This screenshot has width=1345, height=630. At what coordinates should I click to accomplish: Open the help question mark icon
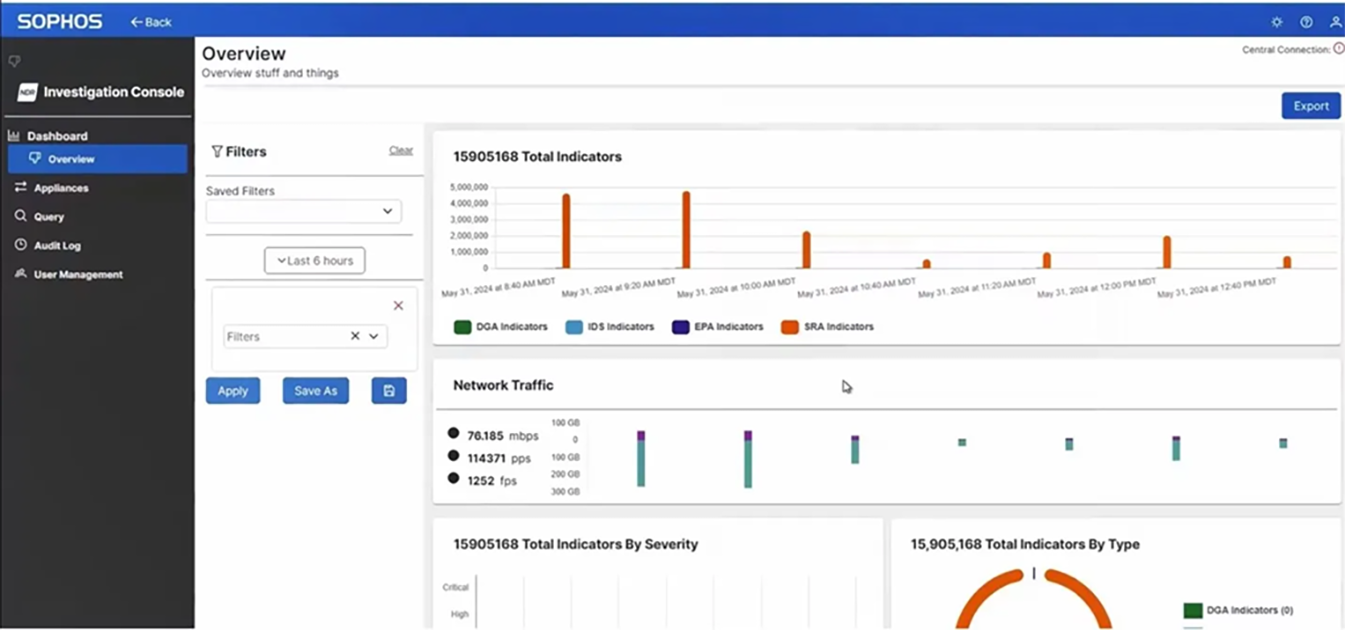pos(1306,21)
